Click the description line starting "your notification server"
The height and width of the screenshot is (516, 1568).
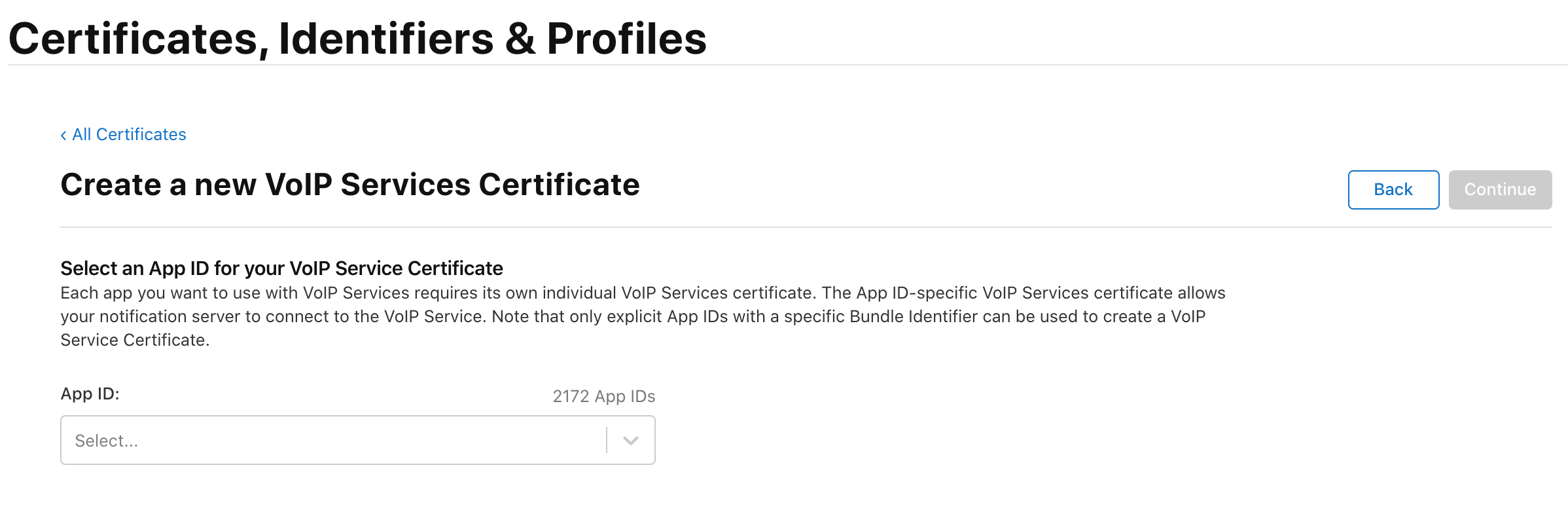point(632,316)
